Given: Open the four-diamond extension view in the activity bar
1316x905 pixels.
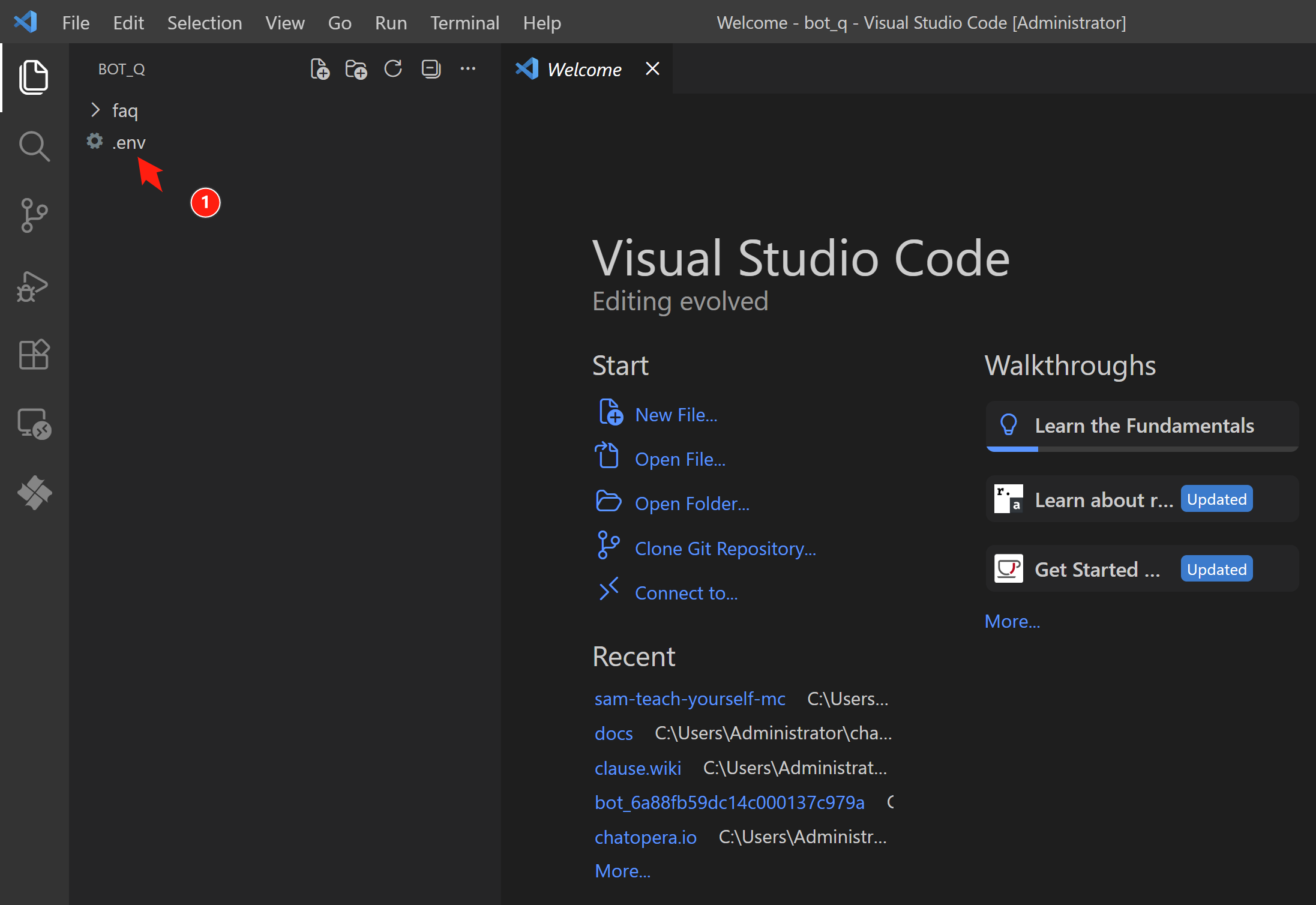Looking at the screenshot, I should [34, 493].
